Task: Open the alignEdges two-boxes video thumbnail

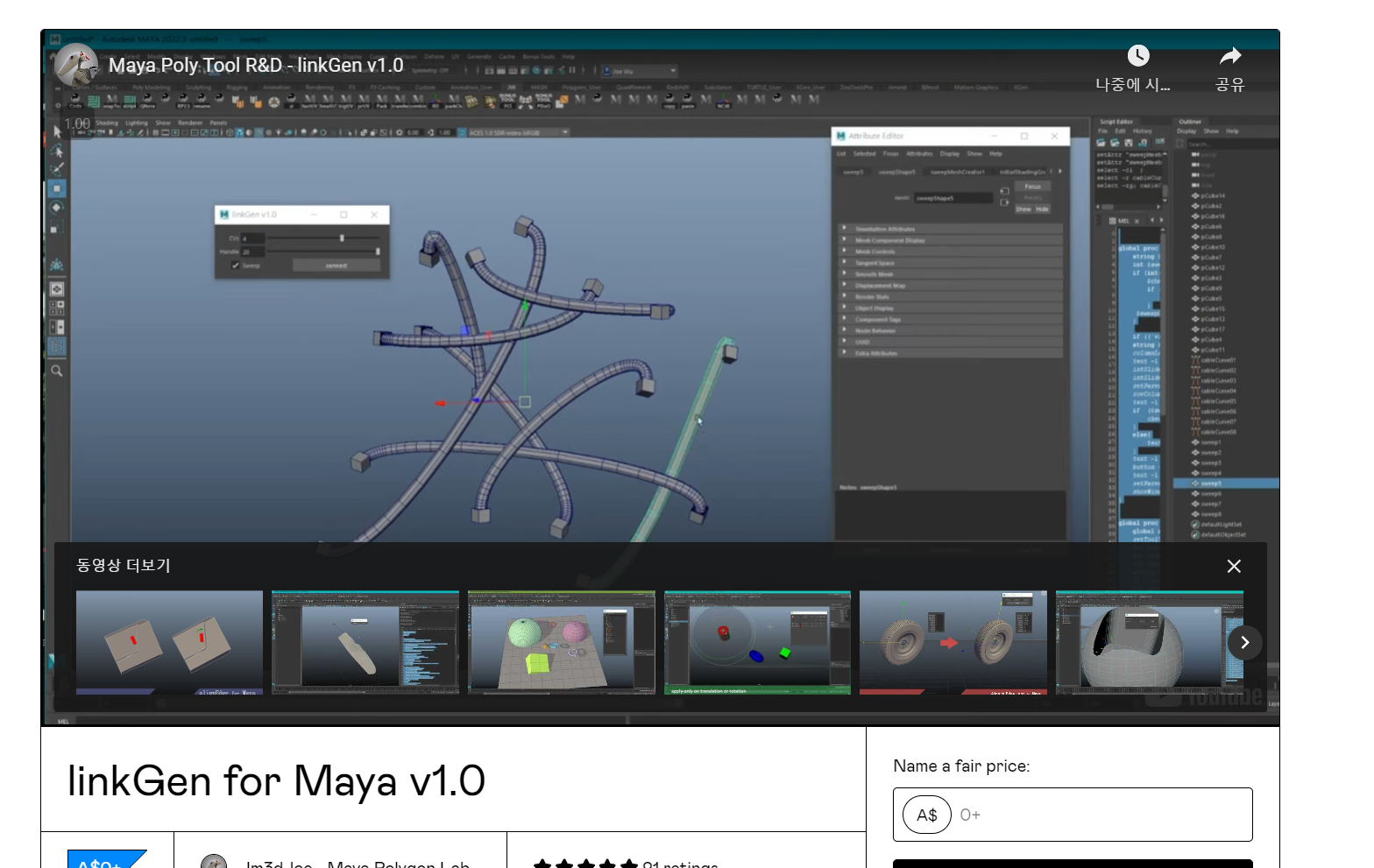Action: coord(169,643)
